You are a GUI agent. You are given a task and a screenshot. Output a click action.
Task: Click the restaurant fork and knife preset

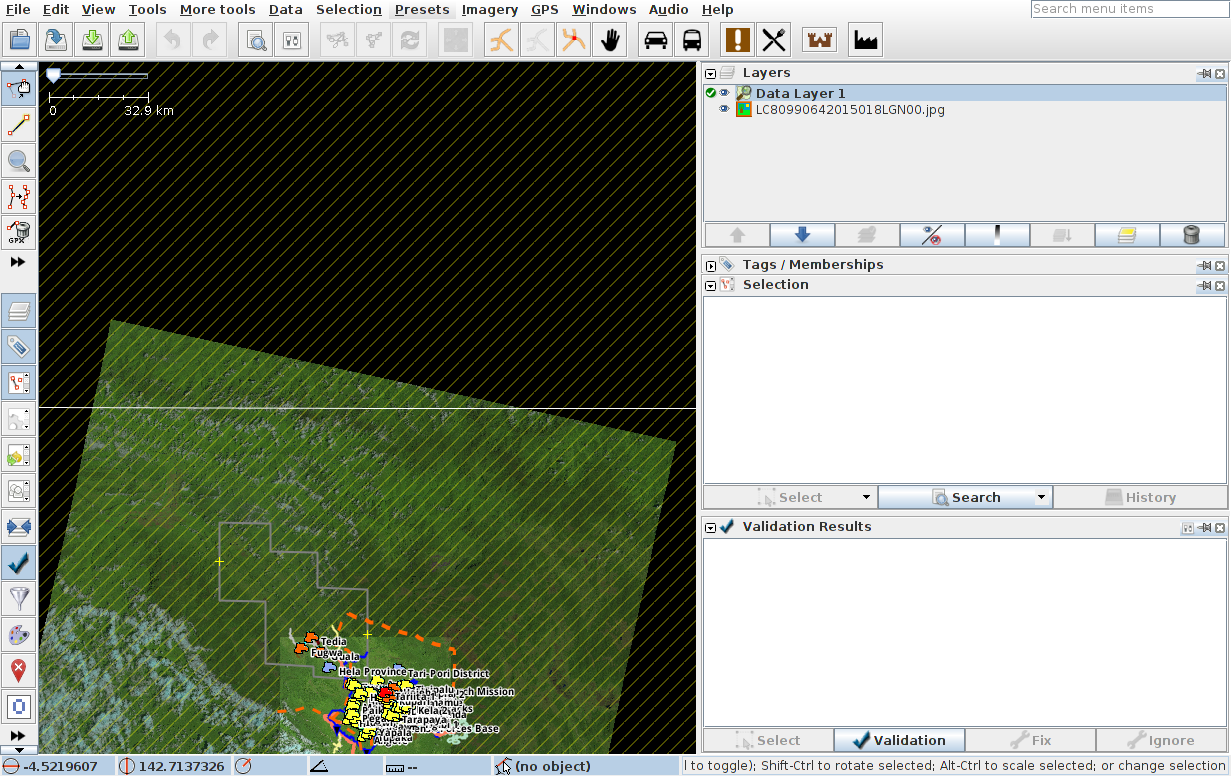pos(774,40)
